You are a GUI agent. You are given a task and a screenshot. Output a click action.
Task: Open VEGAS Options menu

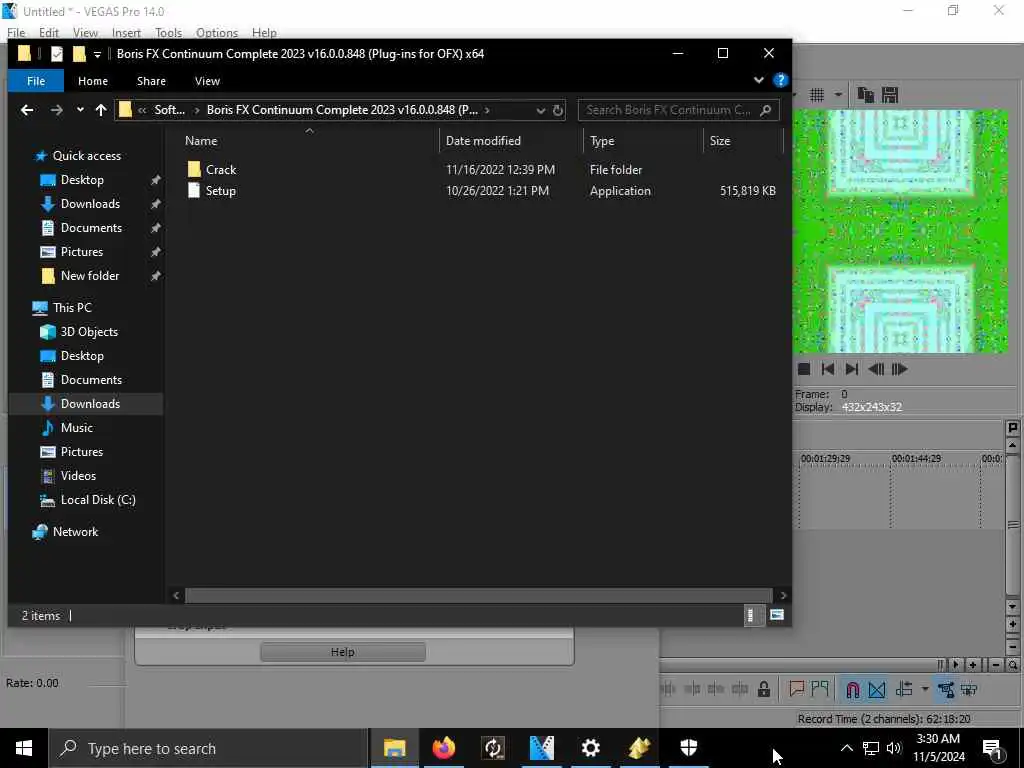pos(217,33)
